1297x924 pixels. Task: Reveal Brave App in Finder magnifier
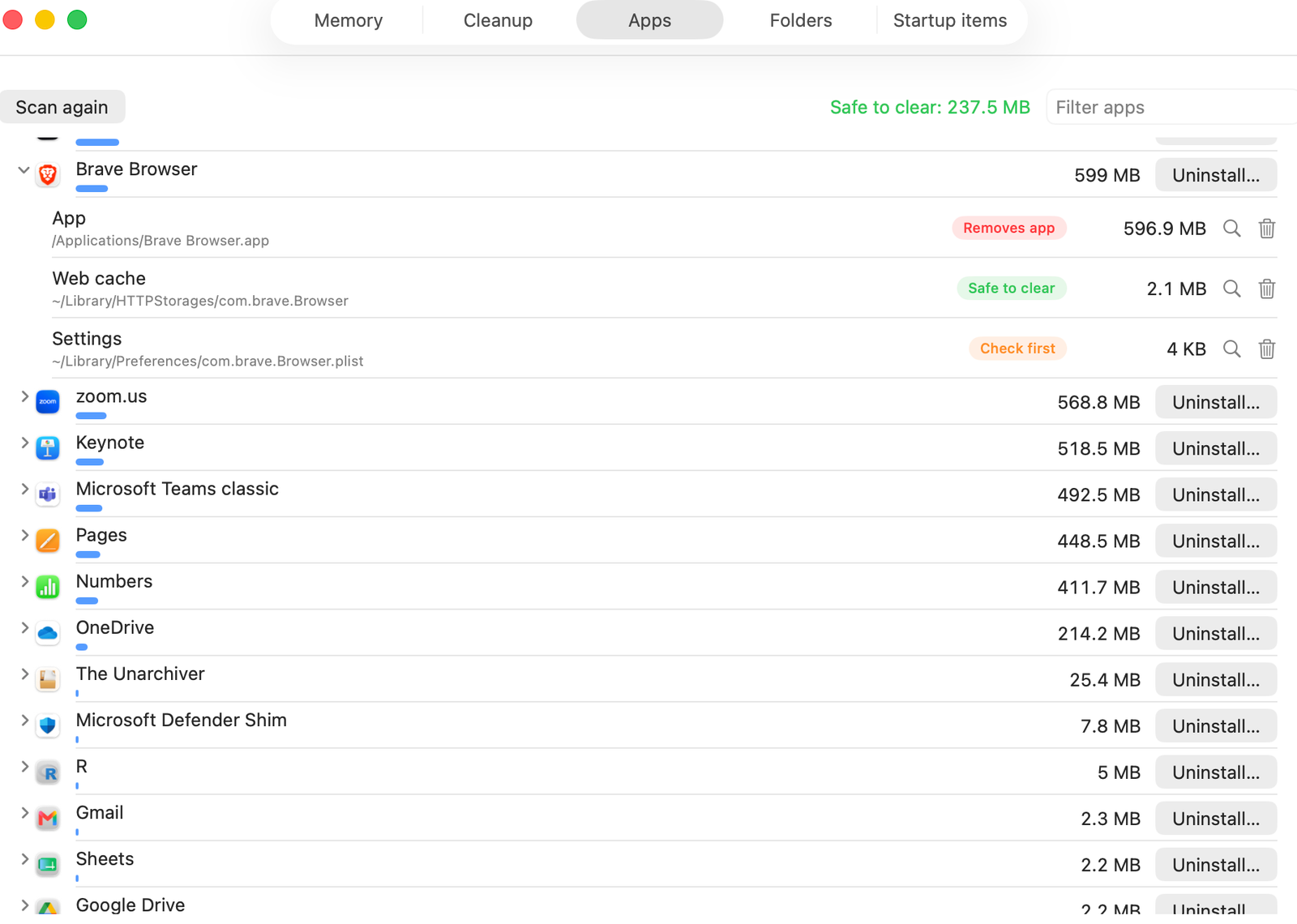tap(1231, 229)
